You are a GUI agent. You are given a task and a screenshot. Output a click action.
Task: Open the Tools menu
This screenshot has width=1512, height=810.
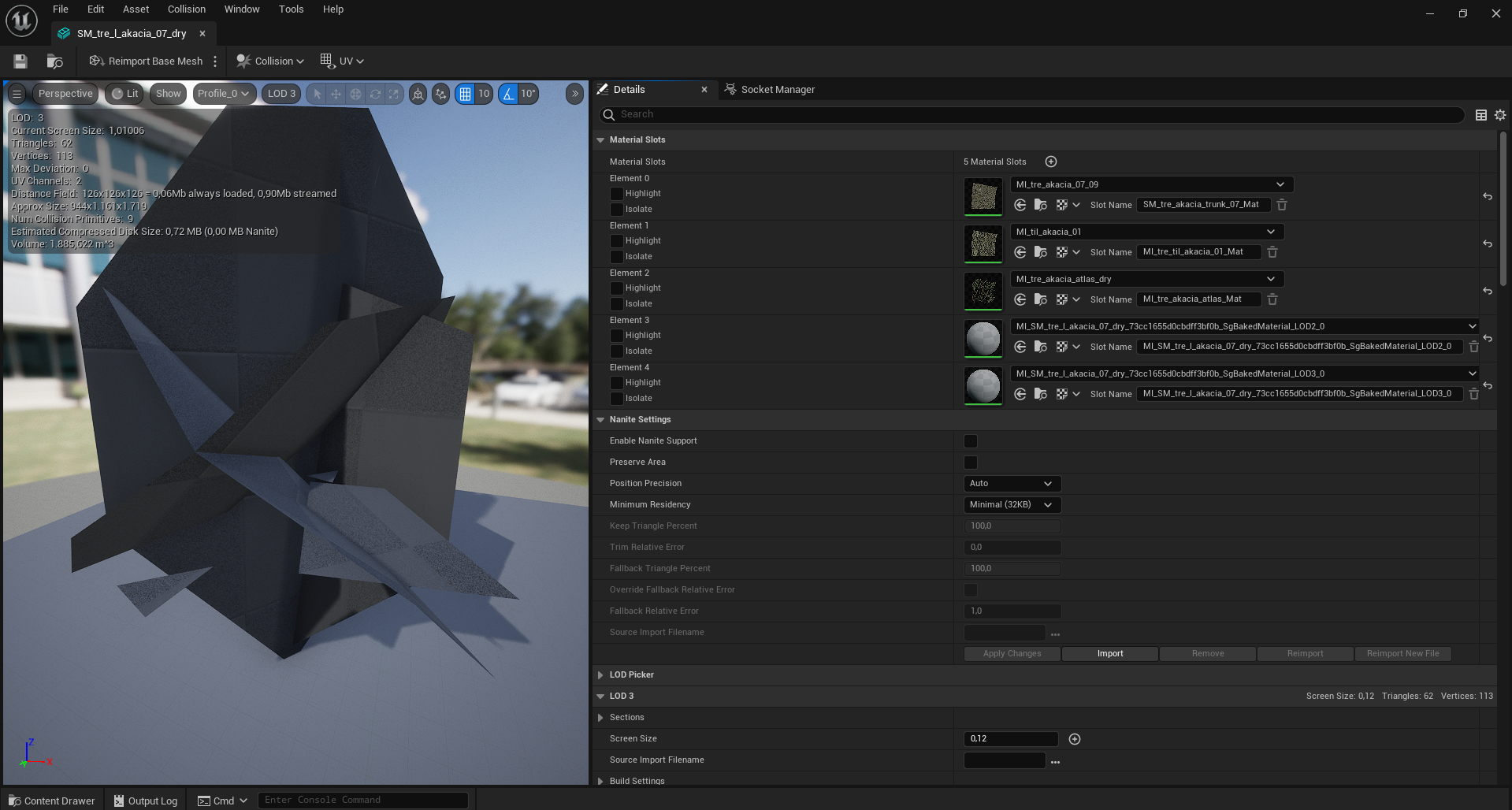pos(291,9)
